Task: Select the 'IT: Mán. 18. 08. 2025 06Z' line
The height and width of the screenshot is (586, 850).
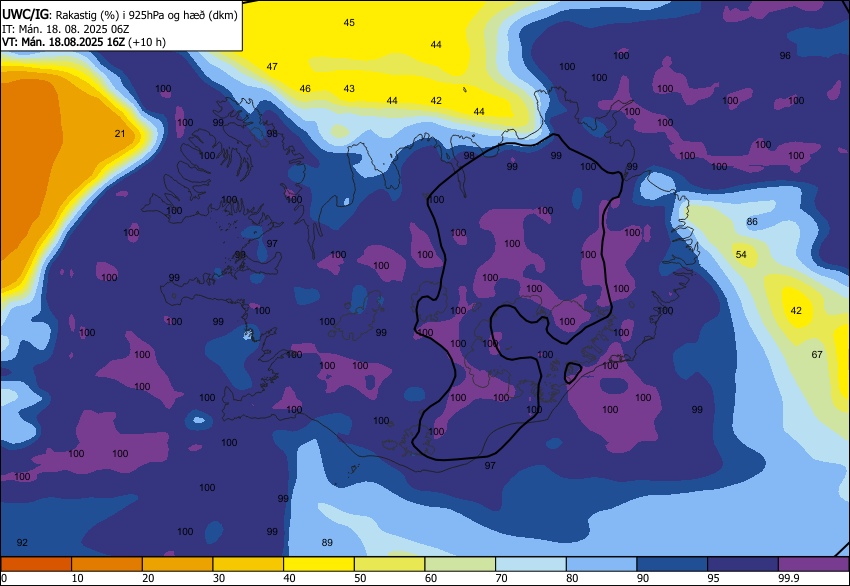Action: [x=66, y=29]
